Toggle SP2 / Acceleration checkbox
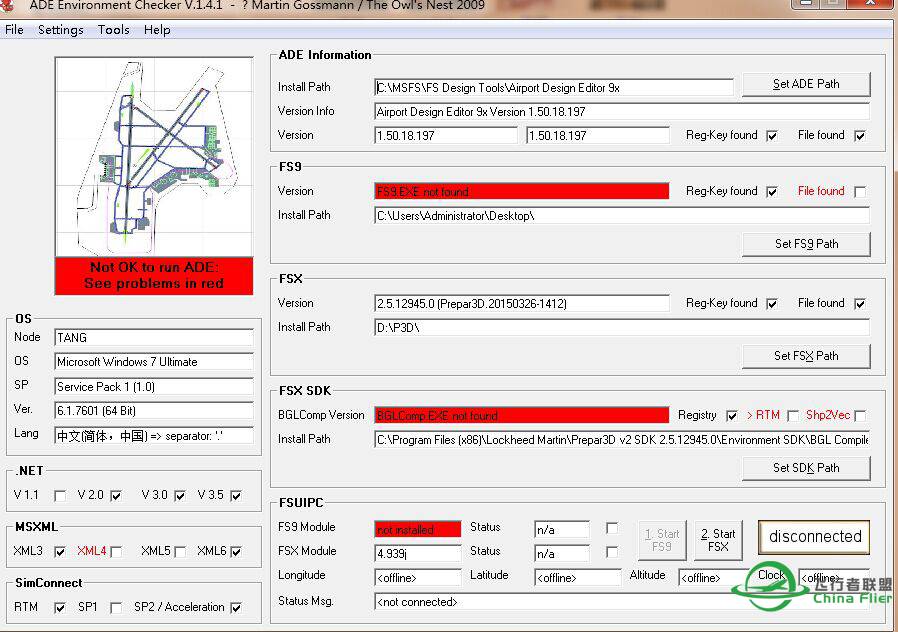The width and height of the screenshot is (898, 632). pyautogui.click(x=236, y=608)
